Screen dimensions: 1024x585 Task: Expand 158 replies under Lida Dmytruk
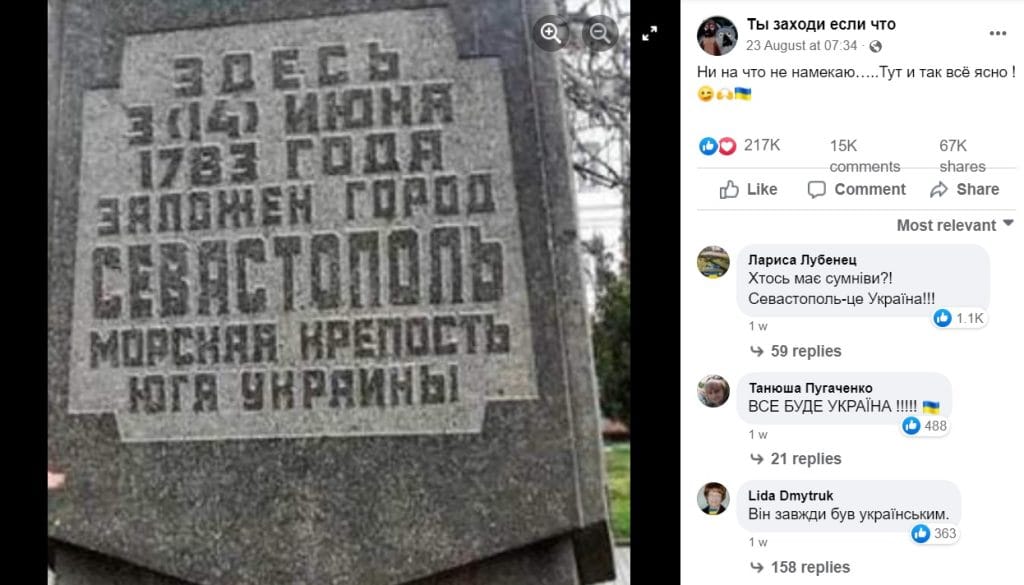click(x=800, y=567)
